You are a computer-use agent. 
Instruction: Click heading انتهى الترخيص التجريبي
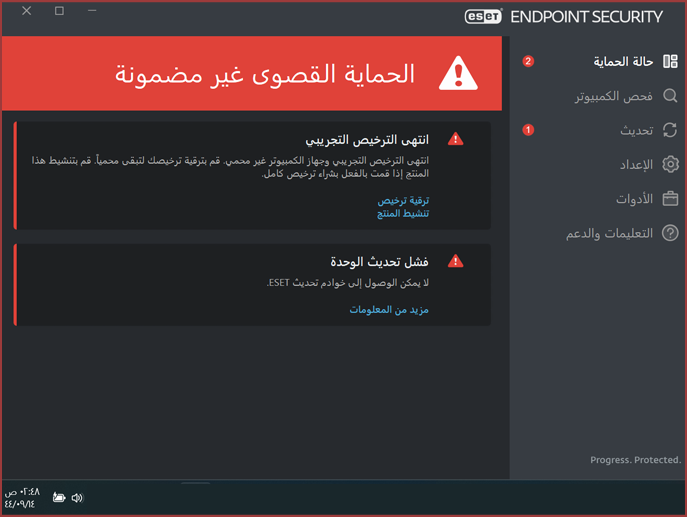[x=367, y=140]
